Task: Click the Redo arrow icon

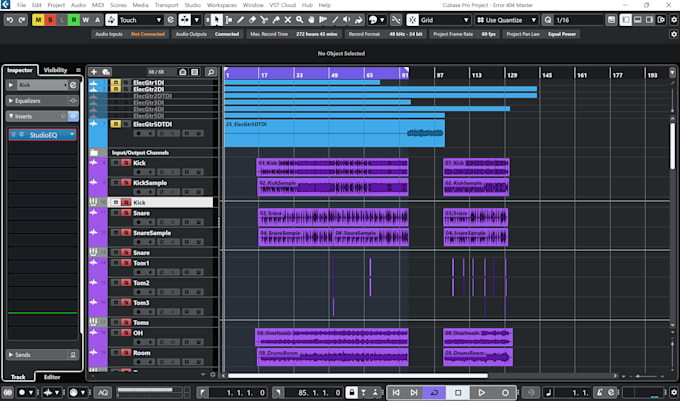Action: [22, 20]
